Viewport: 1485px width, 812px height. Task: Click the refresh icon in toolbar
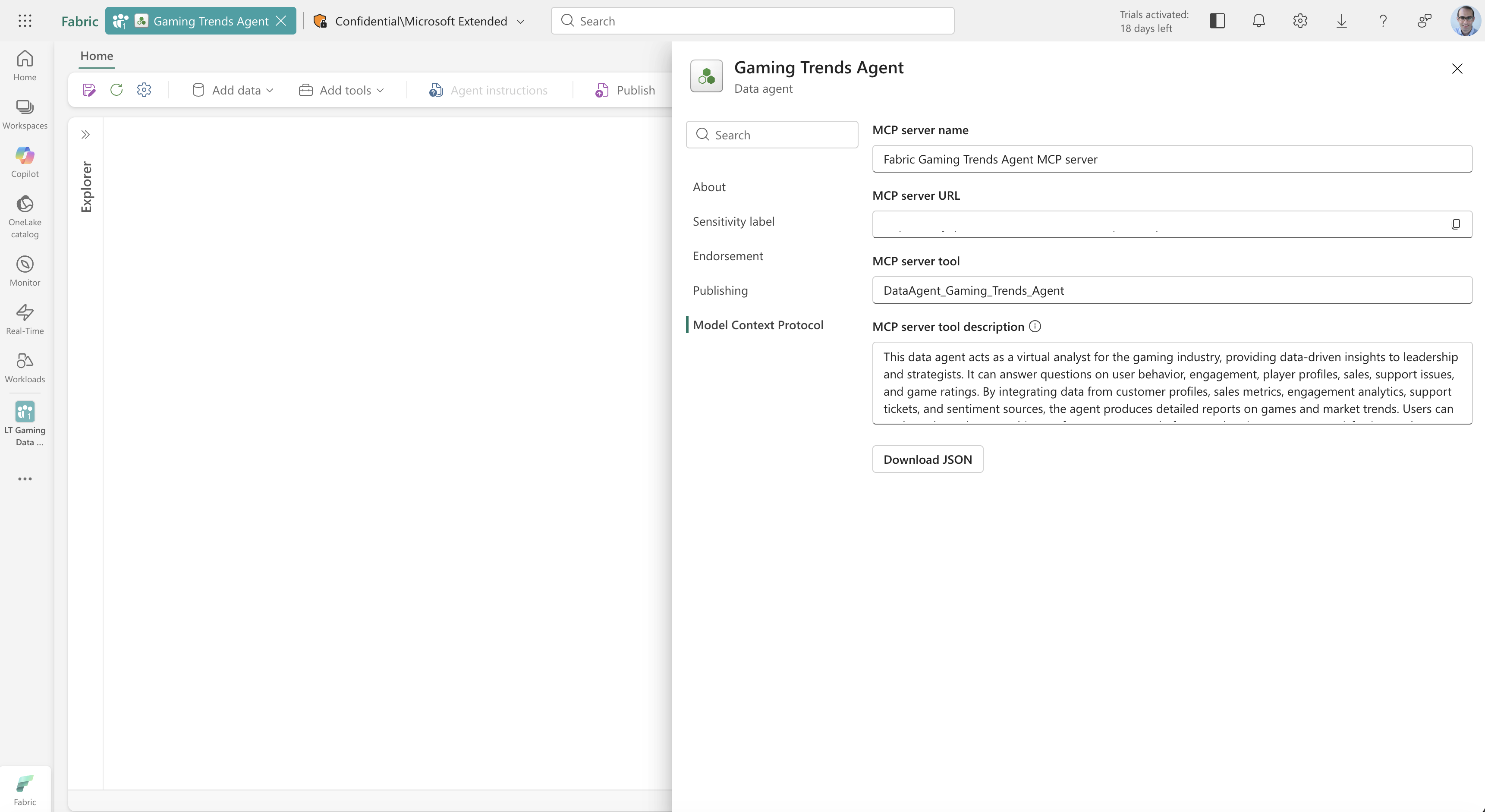coord(116,90)
